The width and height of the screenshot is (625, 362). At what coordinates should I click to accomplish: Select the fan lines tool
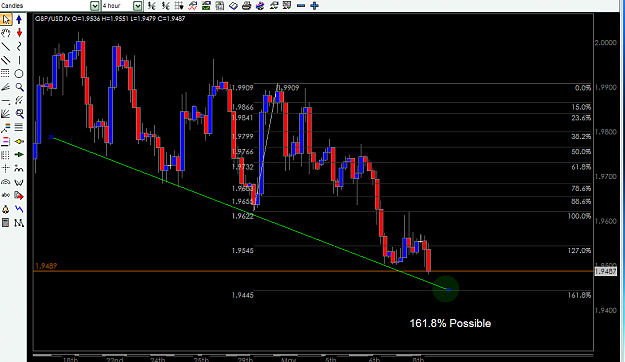tap(6, 87)
